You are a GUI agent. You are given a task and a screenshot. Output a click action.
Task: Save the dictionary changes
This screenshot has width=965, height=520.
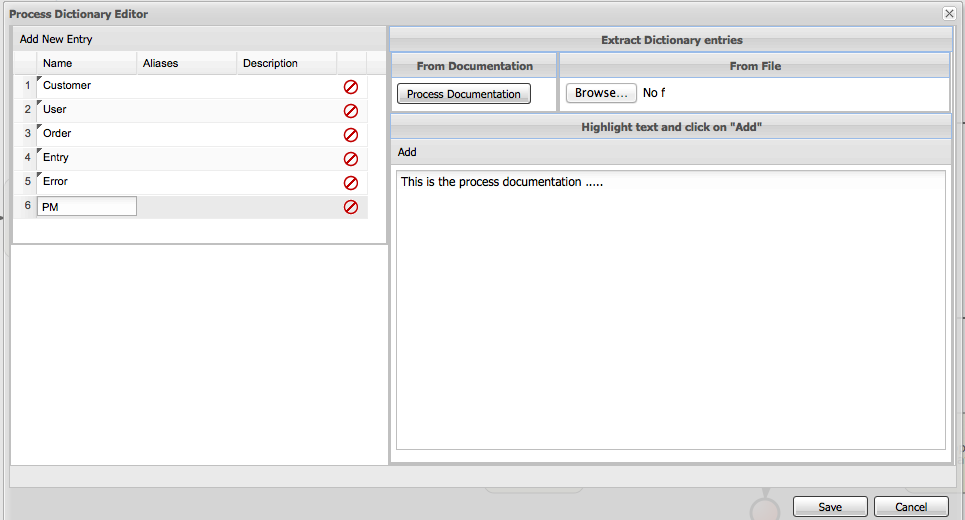(830, 507)
